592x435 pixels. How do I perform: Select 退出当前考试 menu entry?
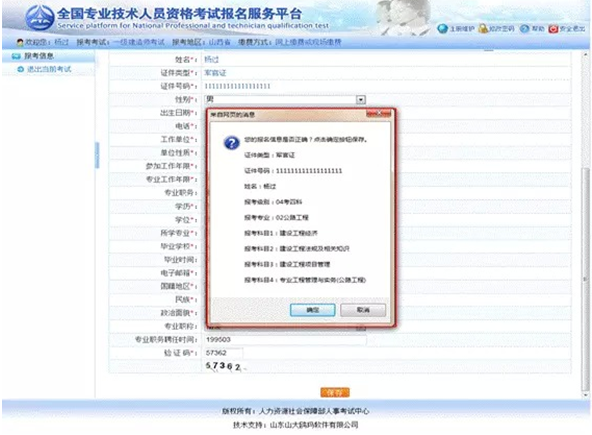[x=48, y=69]
